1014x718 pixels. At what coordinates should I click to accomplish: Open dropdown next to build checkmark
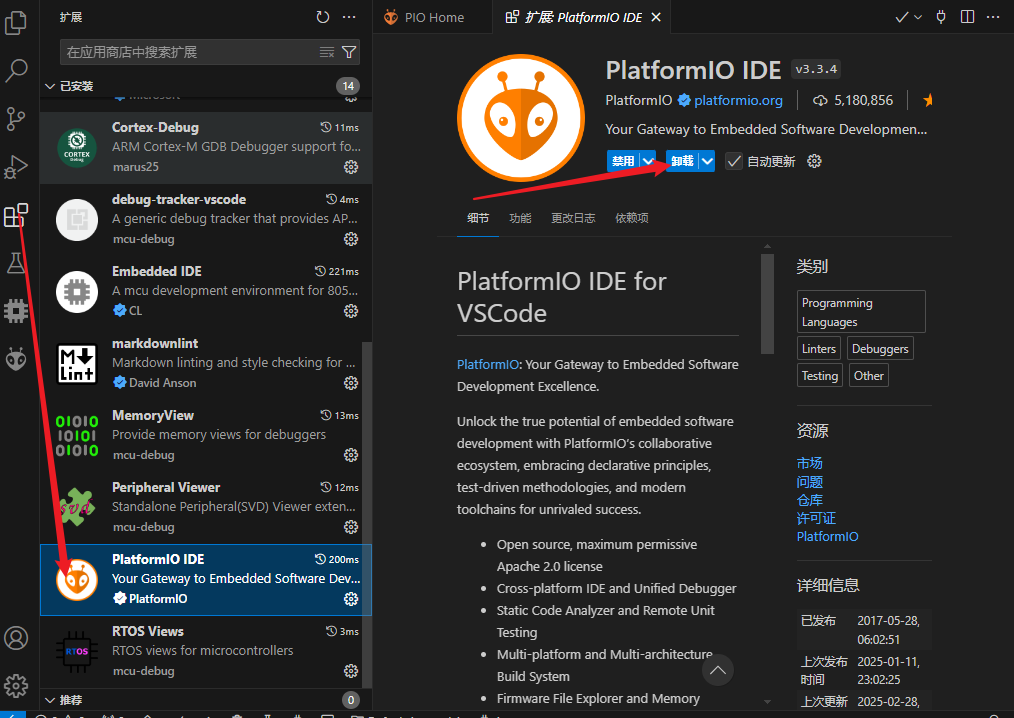[x=918, y=17]
